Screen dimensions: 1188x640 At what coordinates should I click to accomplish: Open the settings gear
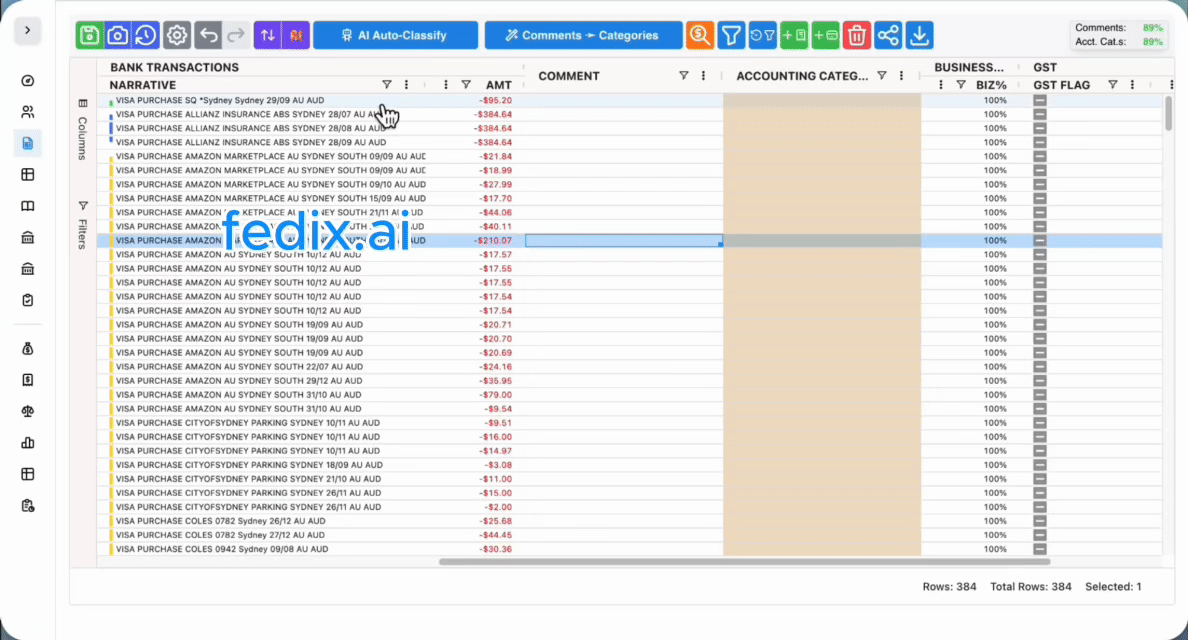click(176, 35)
